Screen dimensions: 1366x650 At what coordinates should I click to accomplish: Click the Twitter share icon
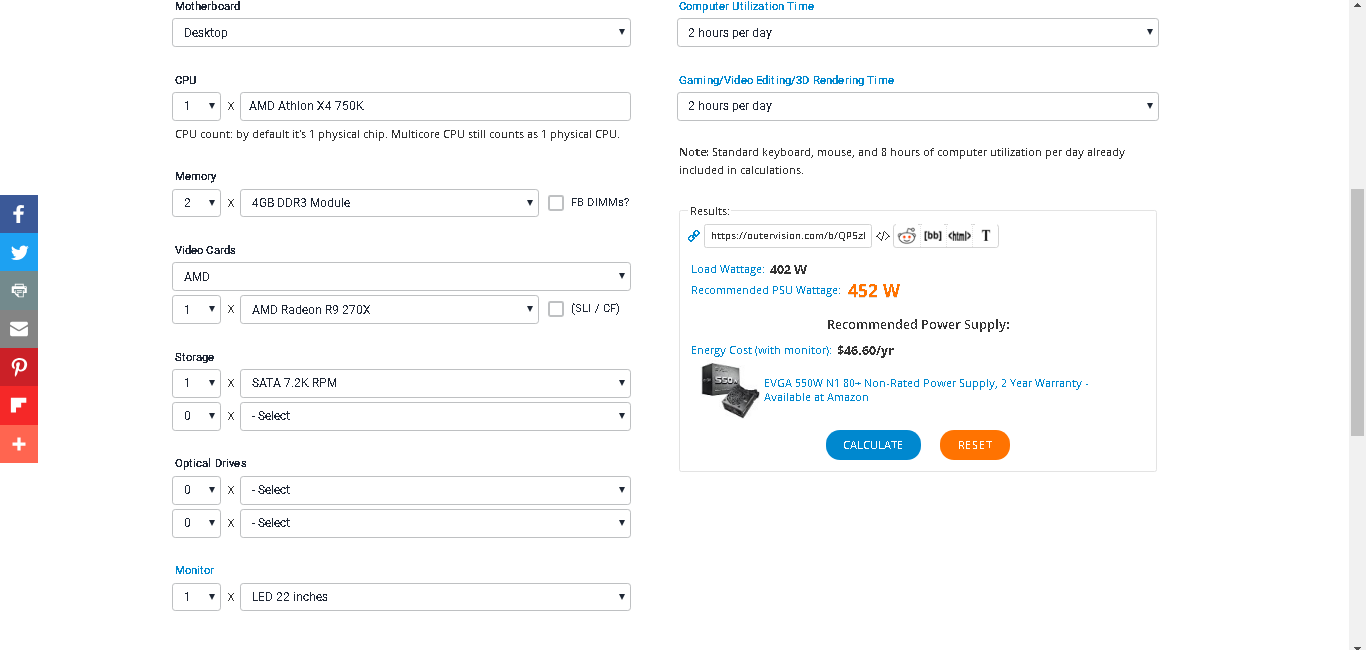(19, 252)
